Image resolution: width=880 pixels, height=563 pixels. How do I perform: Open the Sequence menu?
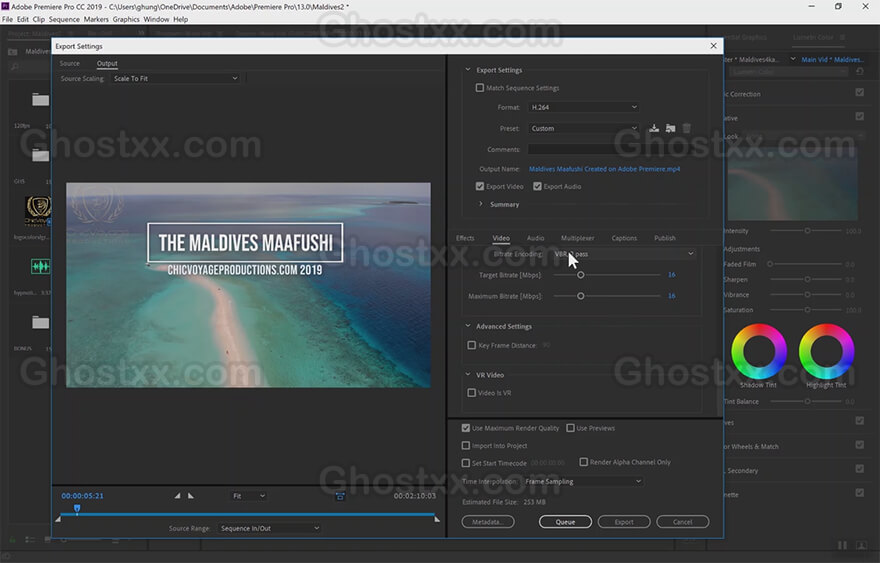pyautogui.click(x=64, y=19)
